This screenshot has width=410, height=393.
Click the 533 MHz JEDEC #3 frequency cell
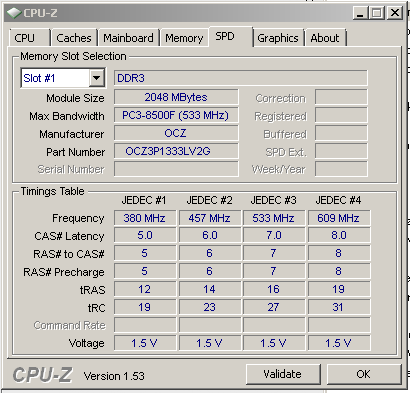point(274,218)
